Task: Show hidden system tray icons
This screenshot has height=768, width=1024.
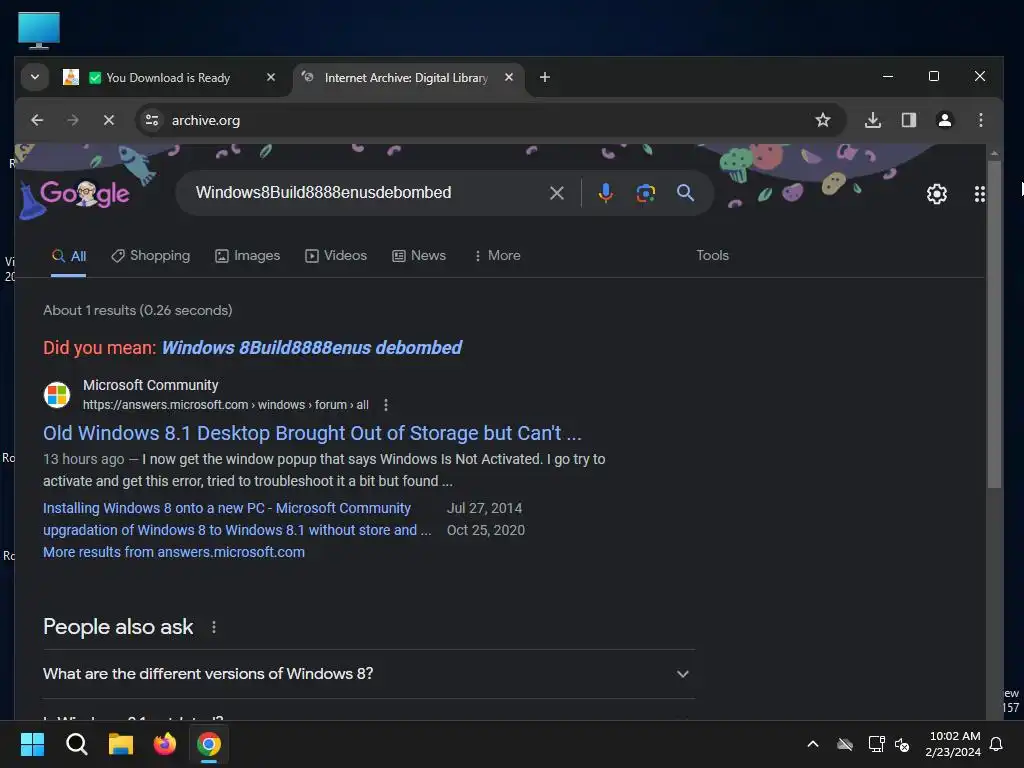Action: [813, 744]
